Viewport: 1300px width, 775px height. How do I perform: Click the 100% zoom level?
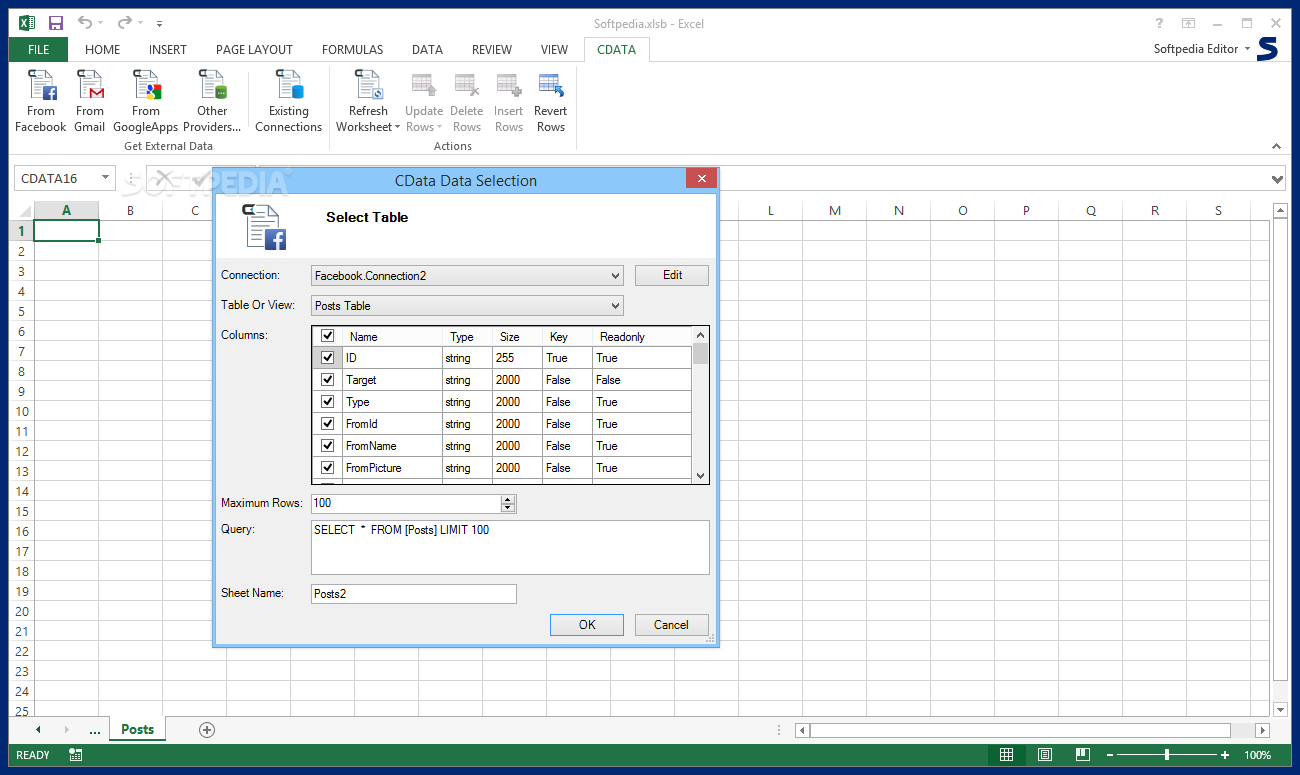coord(1257,755)
